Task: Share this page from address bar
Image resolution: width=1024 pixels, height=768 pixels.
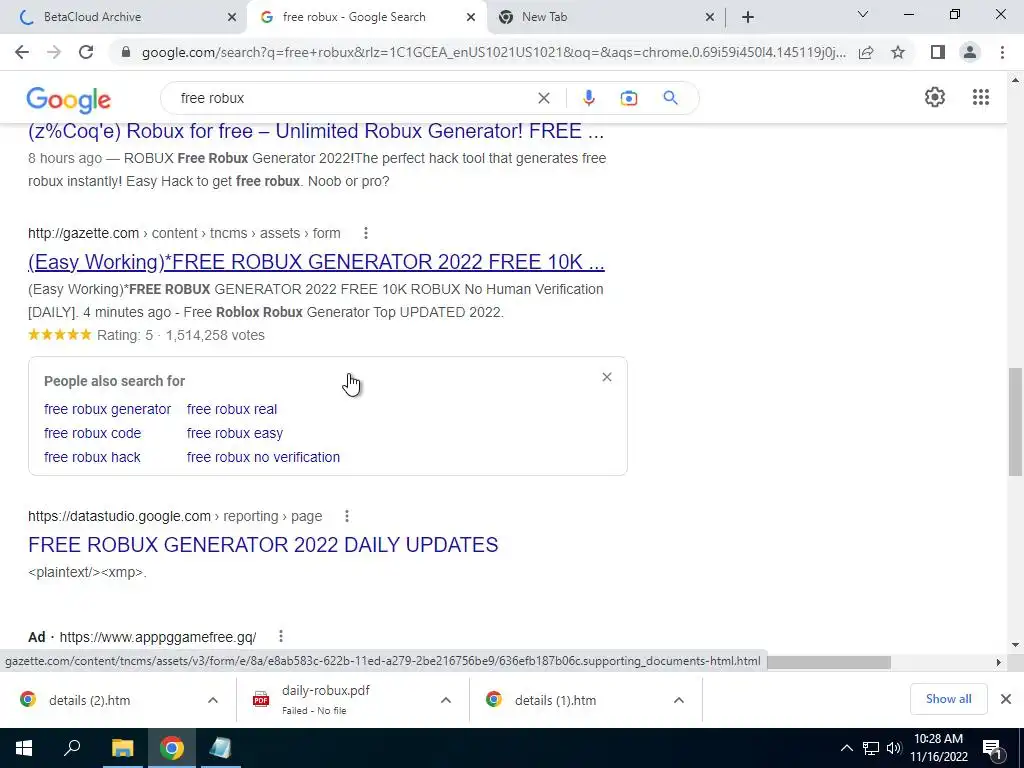Action: pyautogui.click(x=866, y=52)
